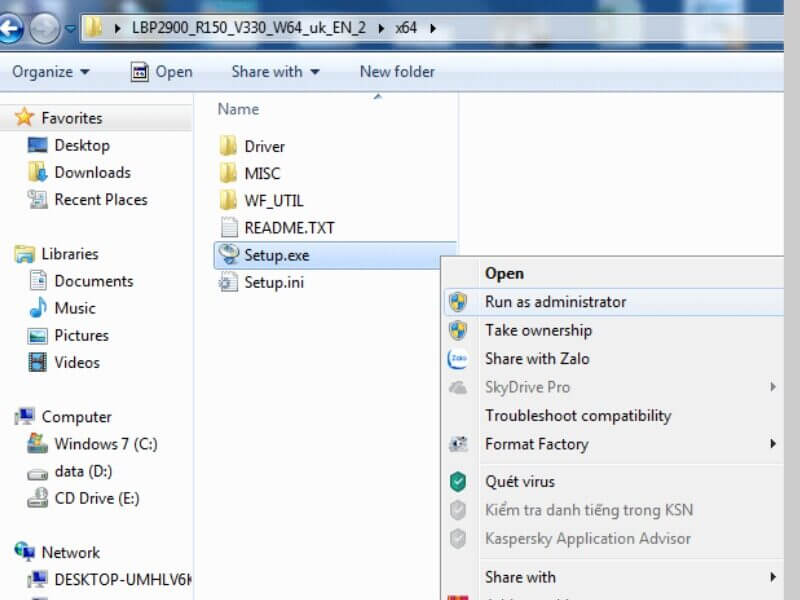
Task: Click the Open button in toolbar
Action: click(x=162, y=72)
